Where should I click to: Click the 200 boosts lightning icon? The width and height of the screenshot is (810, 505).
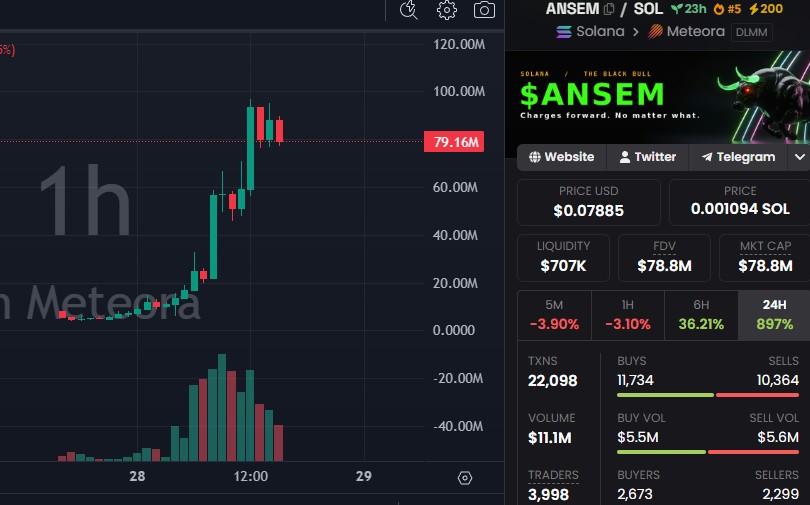coord(754,9)
